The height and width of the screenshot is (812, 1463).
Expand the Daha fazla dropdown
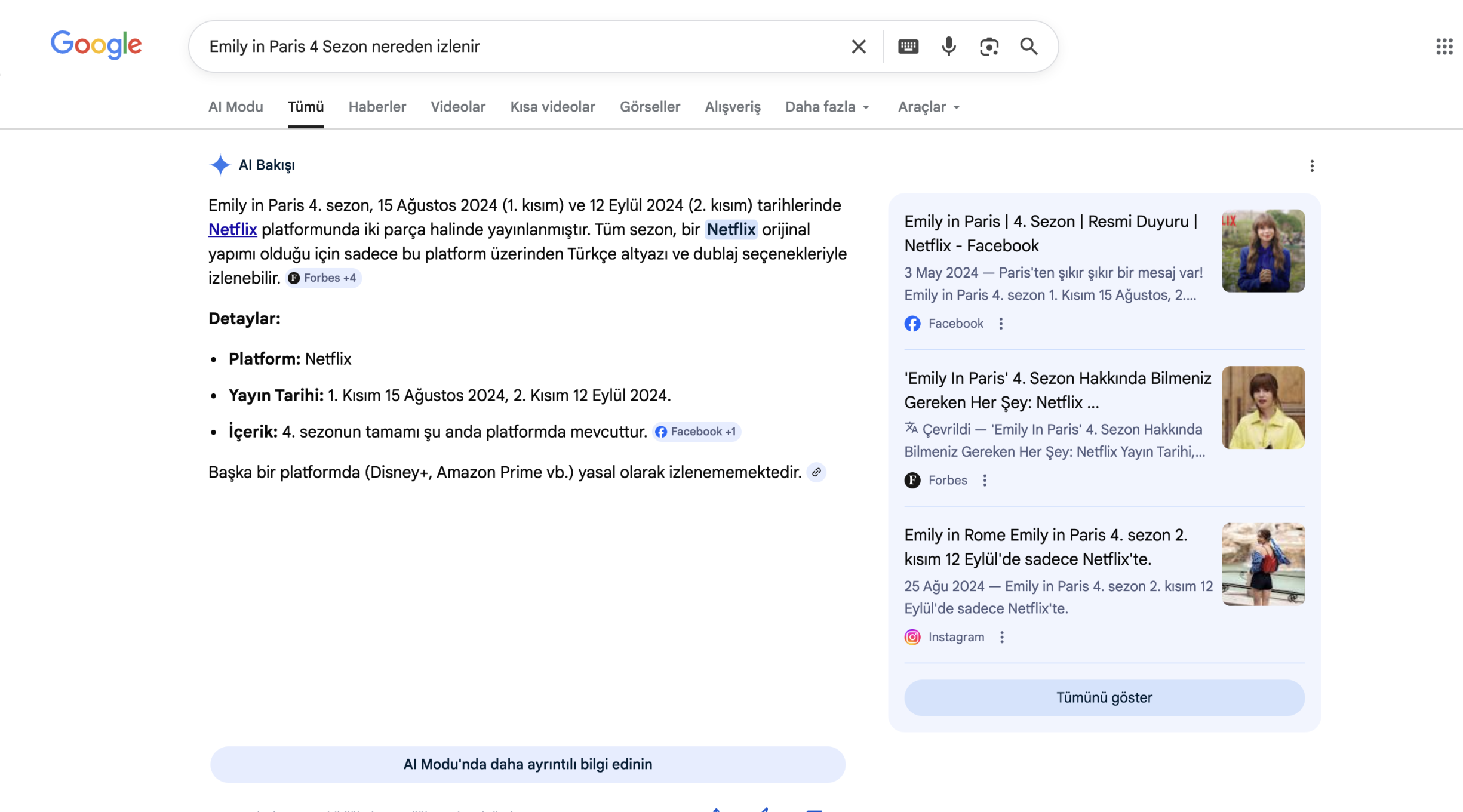tap(827, 107)
